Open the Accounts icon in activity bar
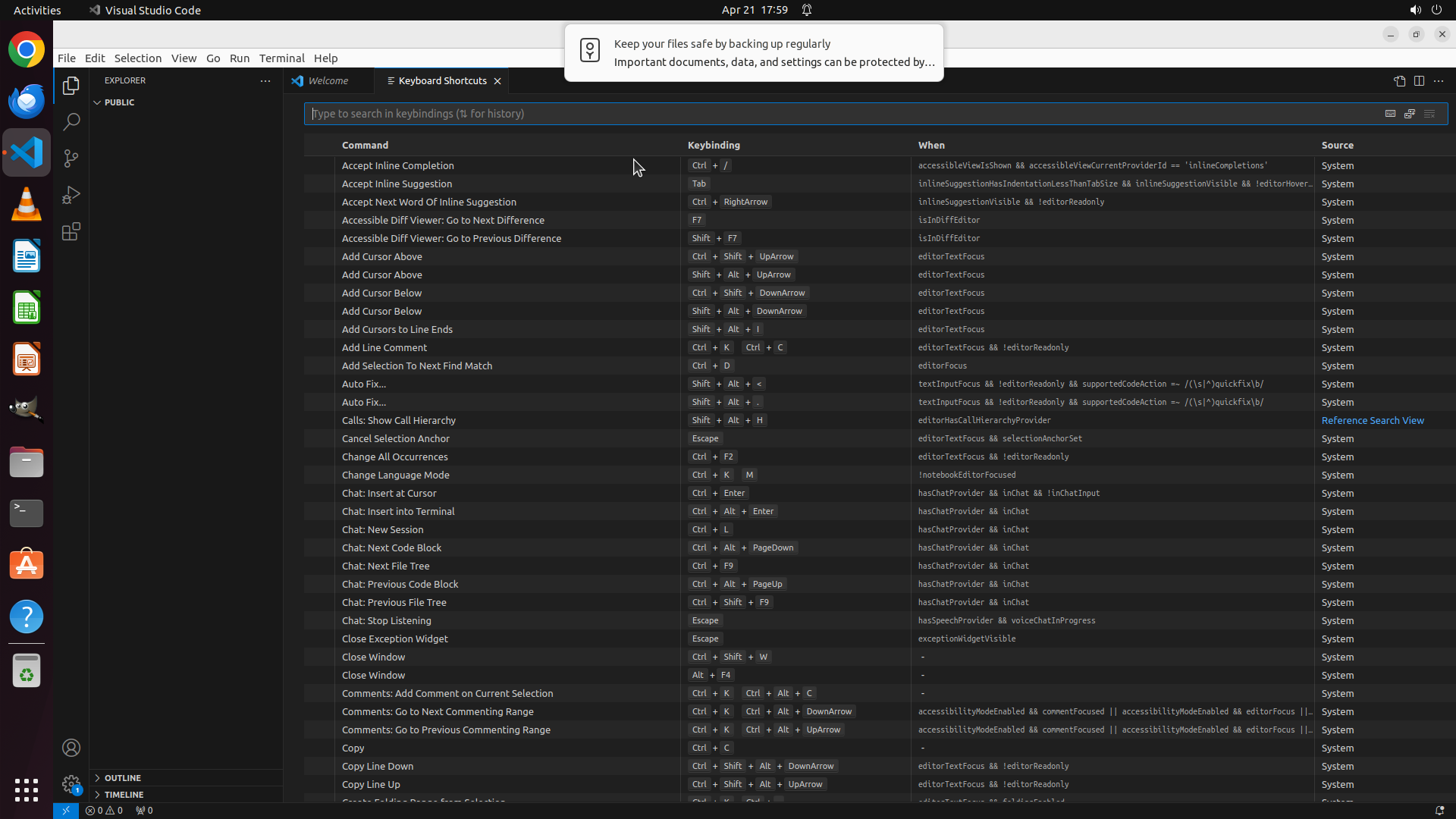 pyautogui.click(x=71, y=748)
